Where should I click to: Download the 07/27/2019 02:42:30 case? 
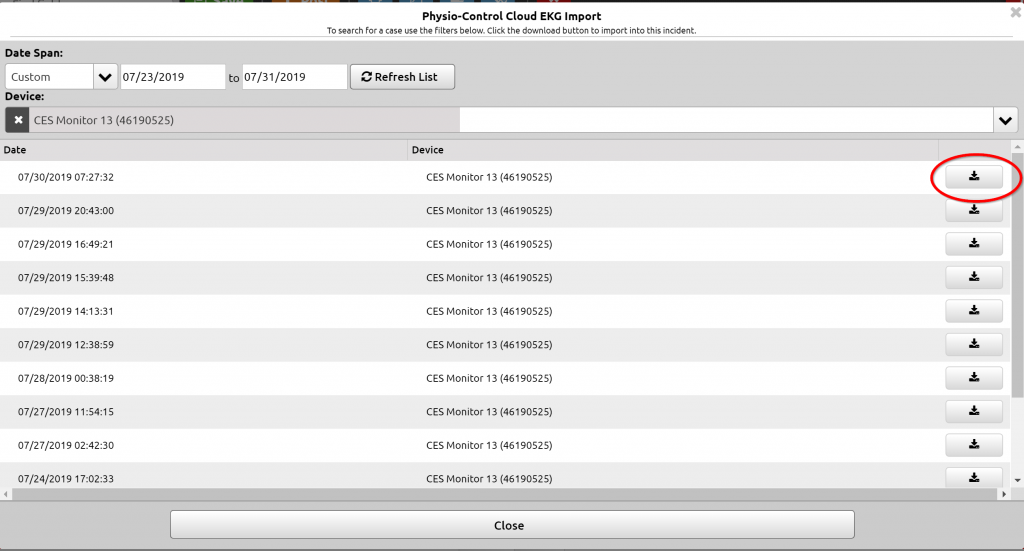[x=974, y=445]
